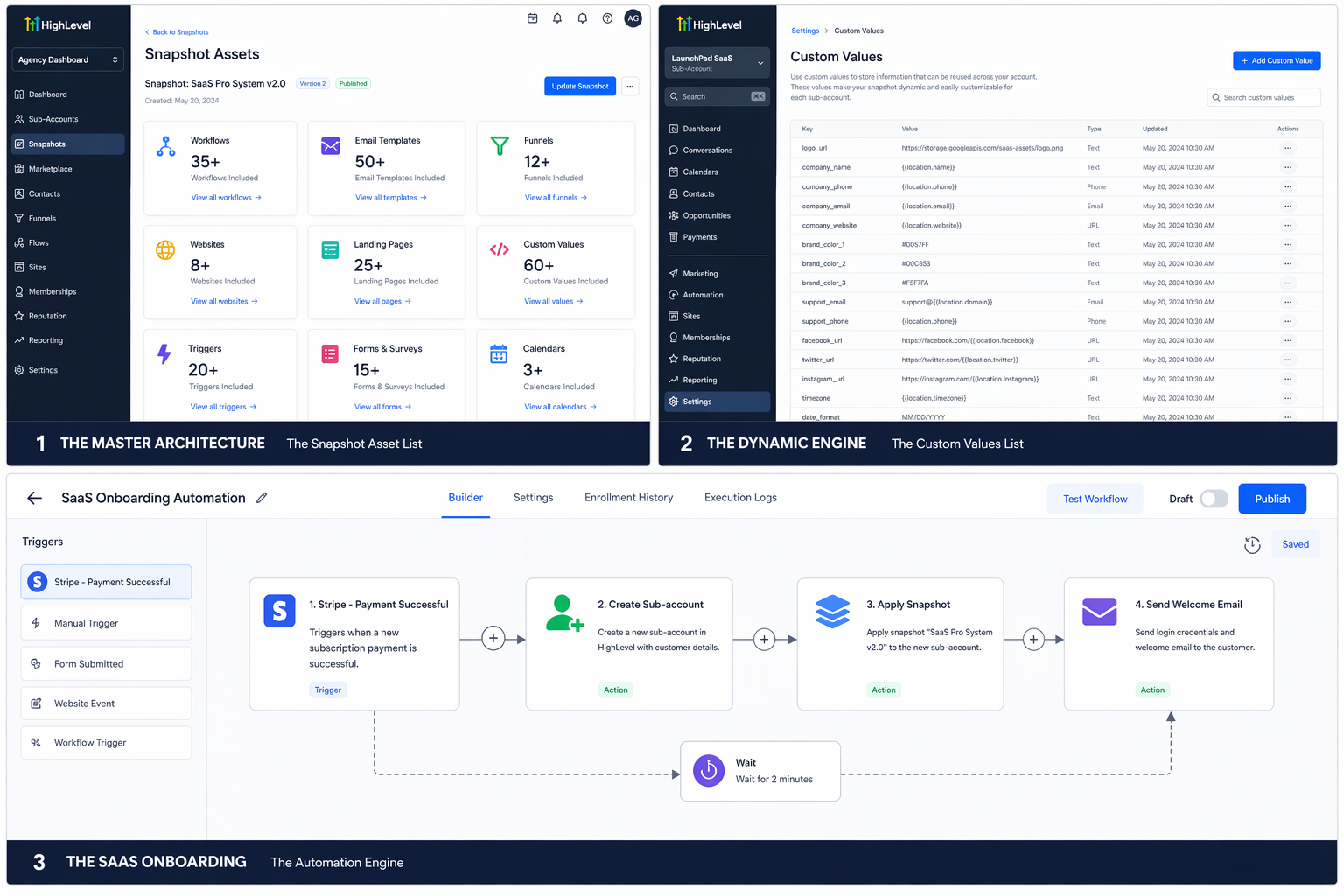This screenshot has width=1344, height=896.
Task: Open Snapshots in agency sidebar
Action: 68,144
